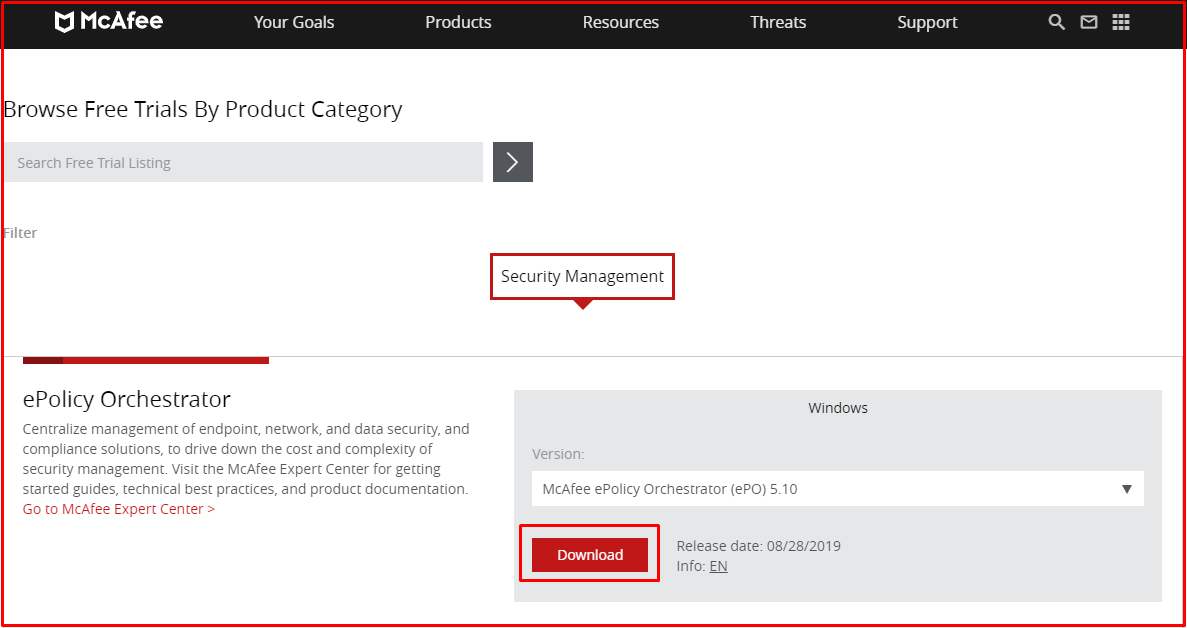This screenshot has height=628, width=1187.
Task: Open the Products menu
Action: (458, 23)
